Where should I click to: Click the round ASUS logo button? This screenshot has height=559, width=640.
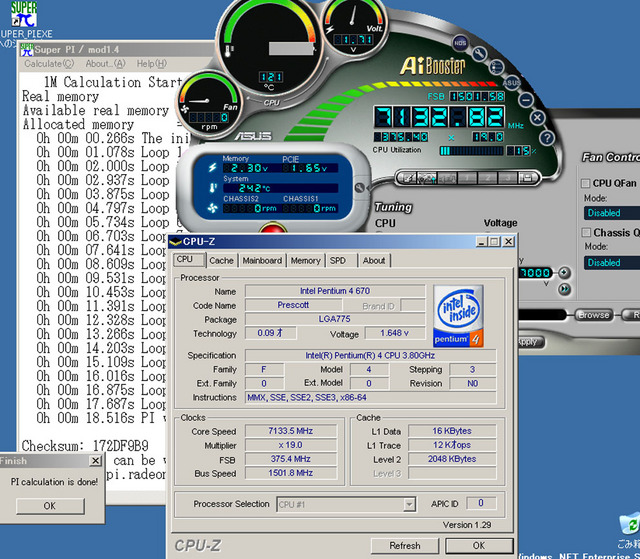511,83
